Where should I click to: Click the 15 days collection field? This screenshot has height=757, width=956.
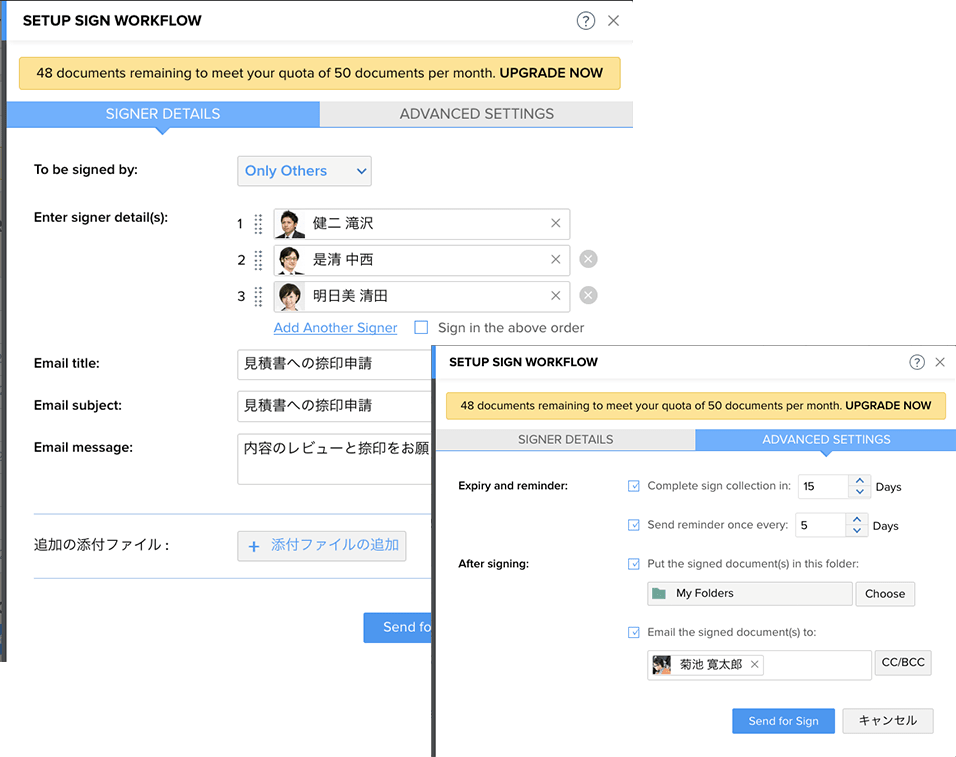[823, 486]
